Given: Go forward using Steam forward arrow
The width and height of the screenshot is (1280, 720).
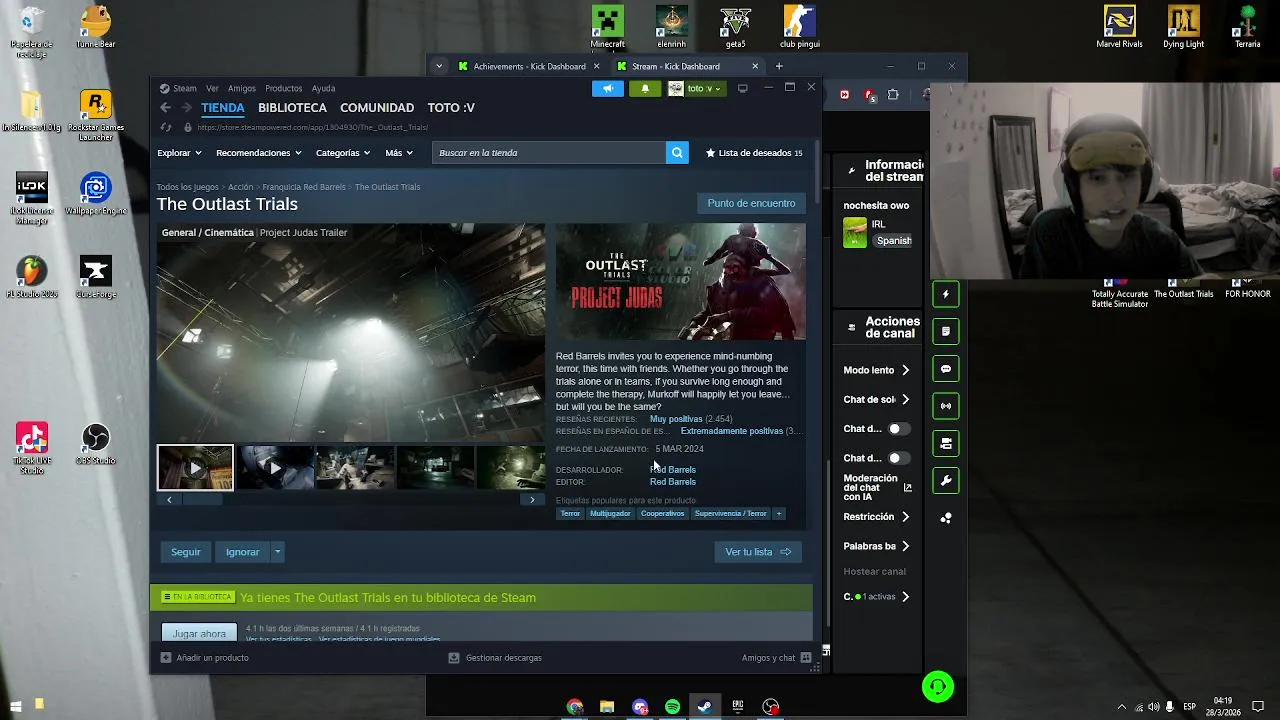Looking at the screenshot, I should [186, 108].
